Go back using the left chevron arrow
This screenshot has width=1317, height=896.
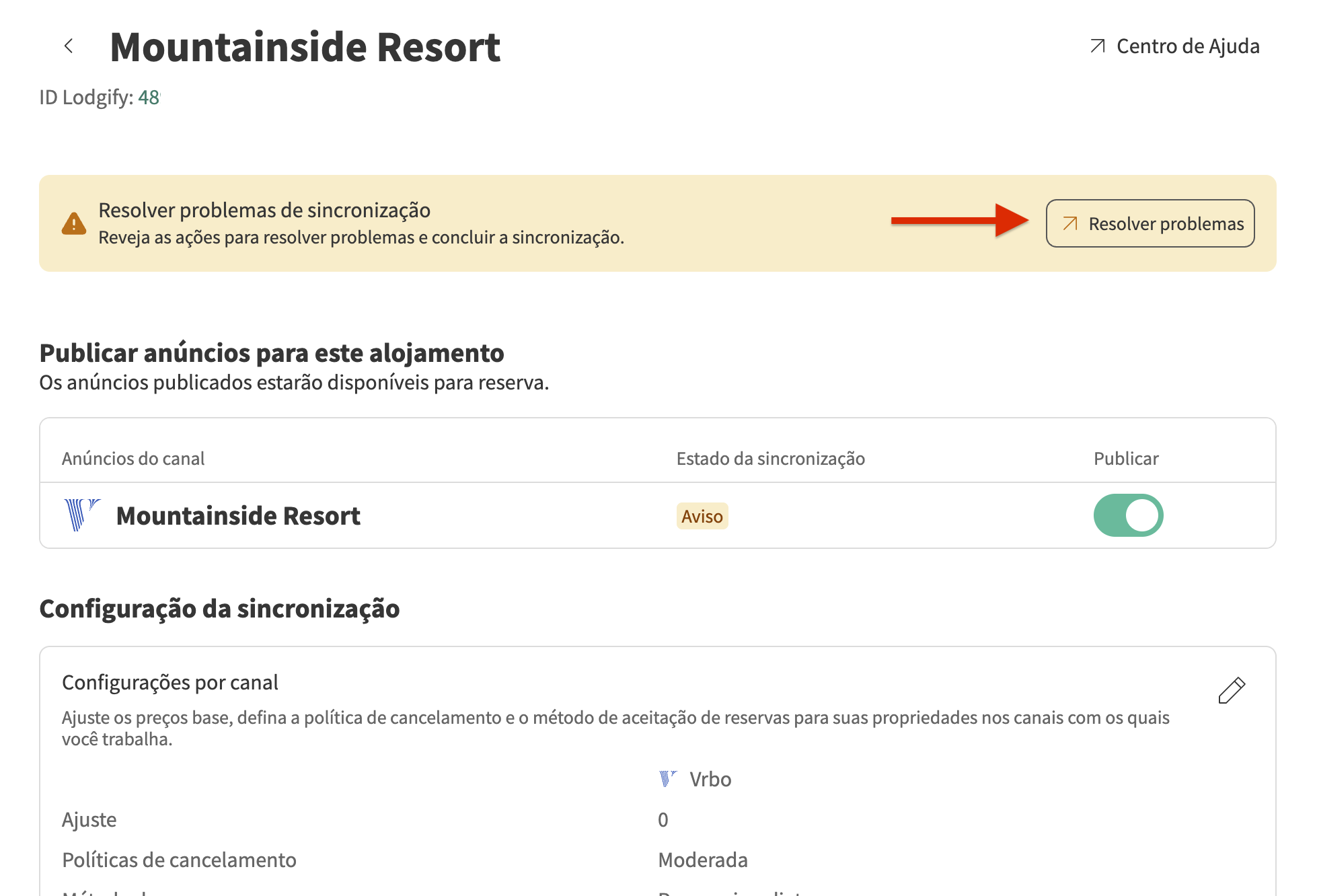(69, 46)
